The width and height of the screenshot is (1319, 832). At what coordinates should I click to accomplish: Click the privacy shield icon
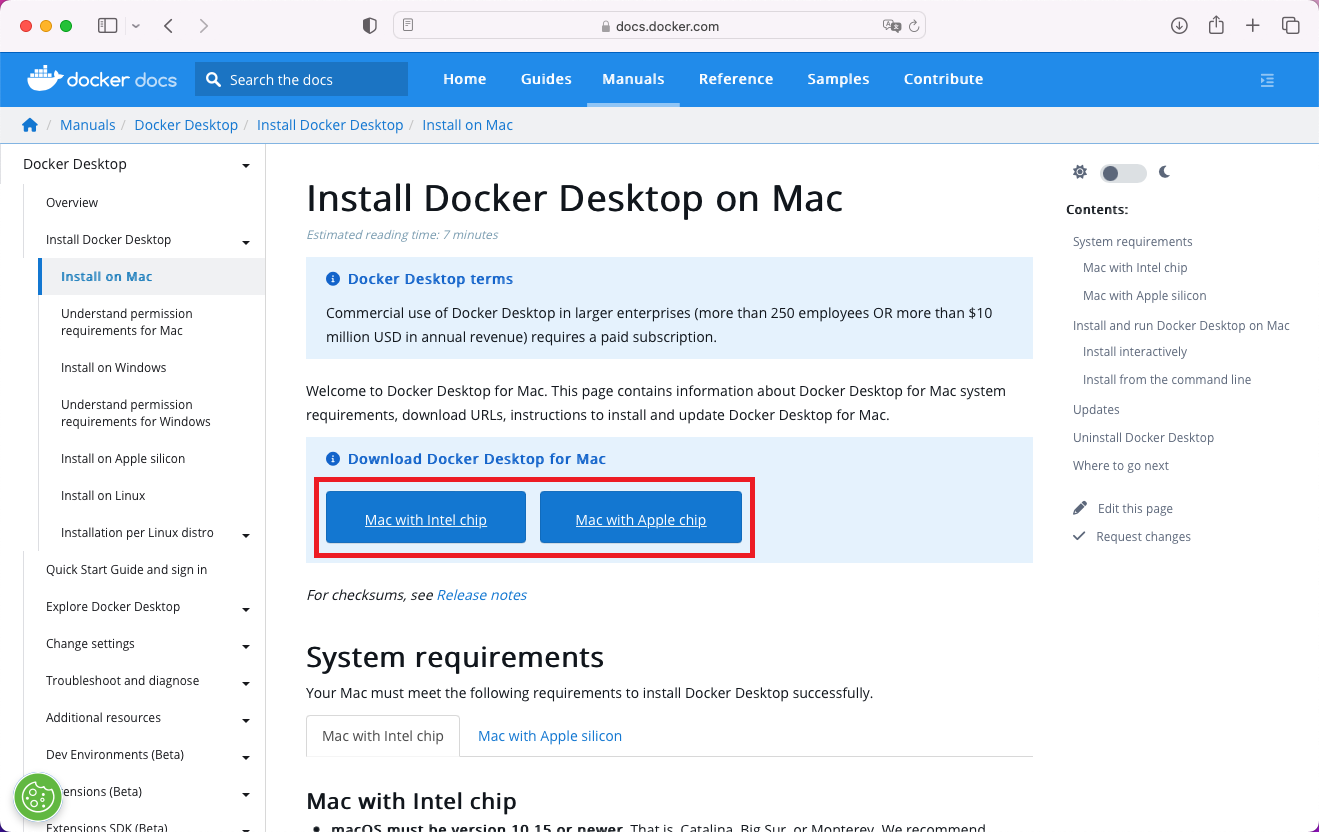pos(370,26)
